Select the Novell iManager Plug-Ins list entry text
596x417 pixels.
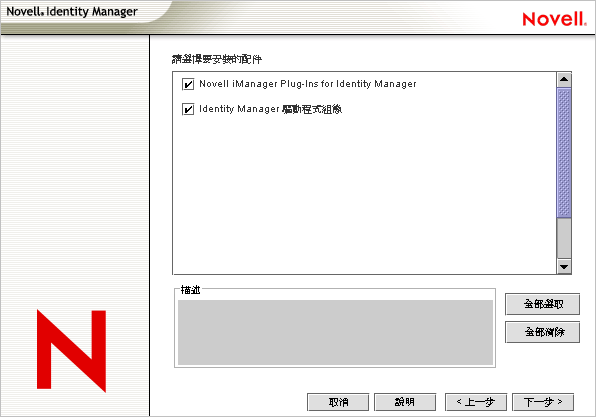click(308, 84)
